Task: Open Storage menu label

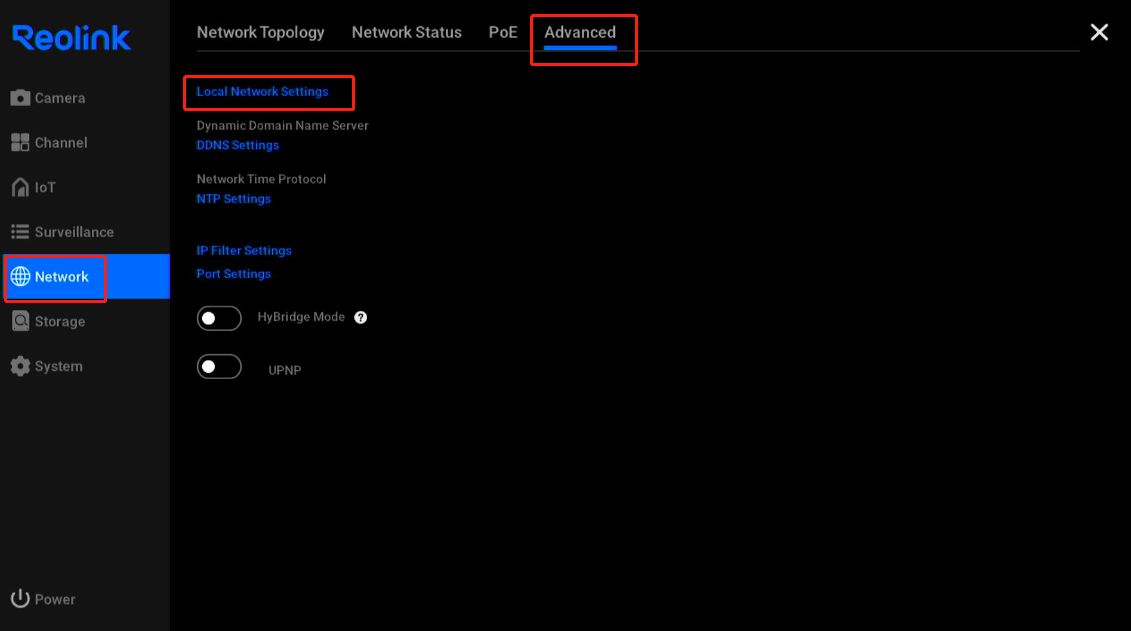Action: [x=60, y=322]
